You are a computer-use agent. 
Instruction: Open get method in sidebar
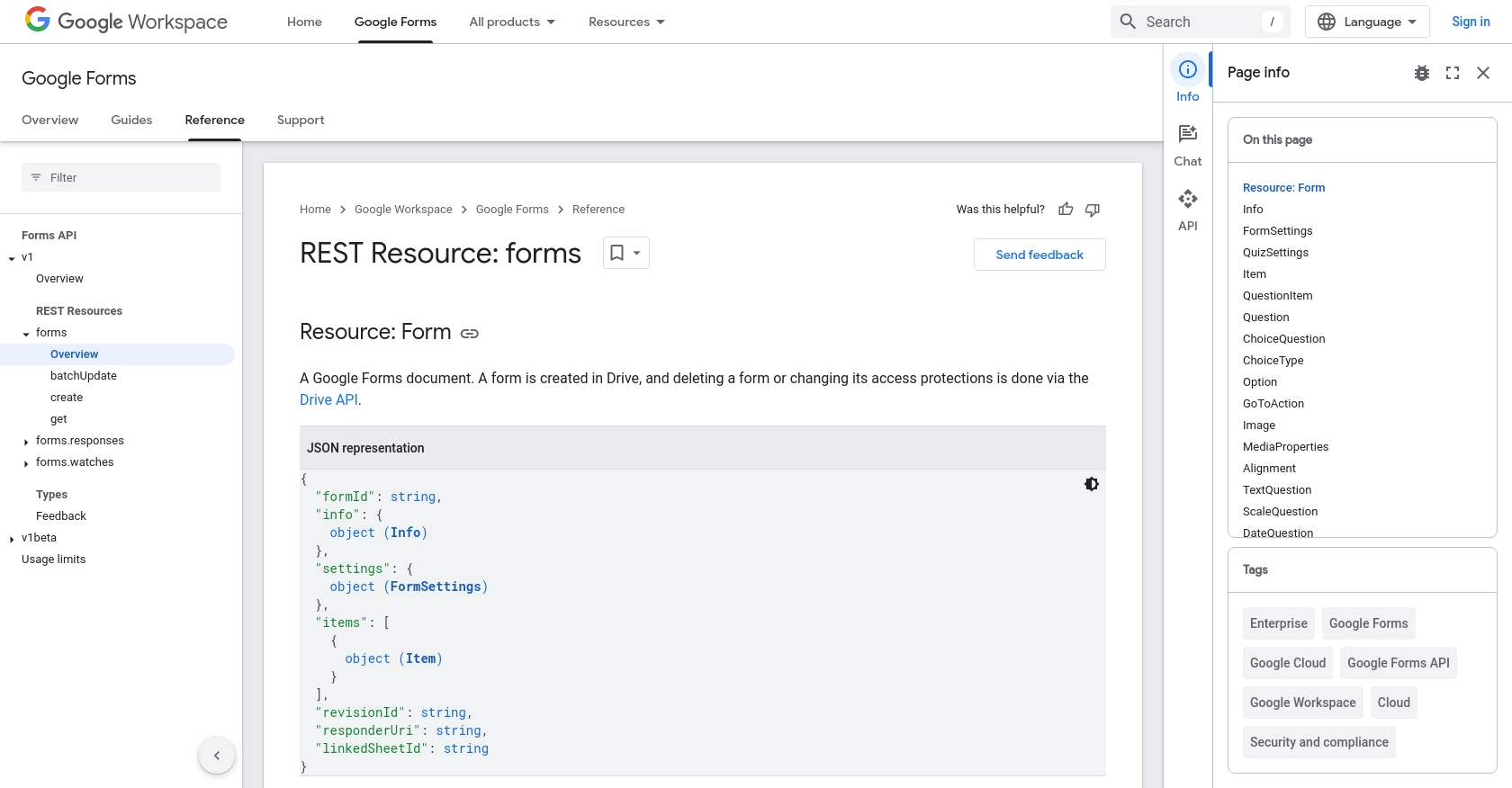coord(58,419)
